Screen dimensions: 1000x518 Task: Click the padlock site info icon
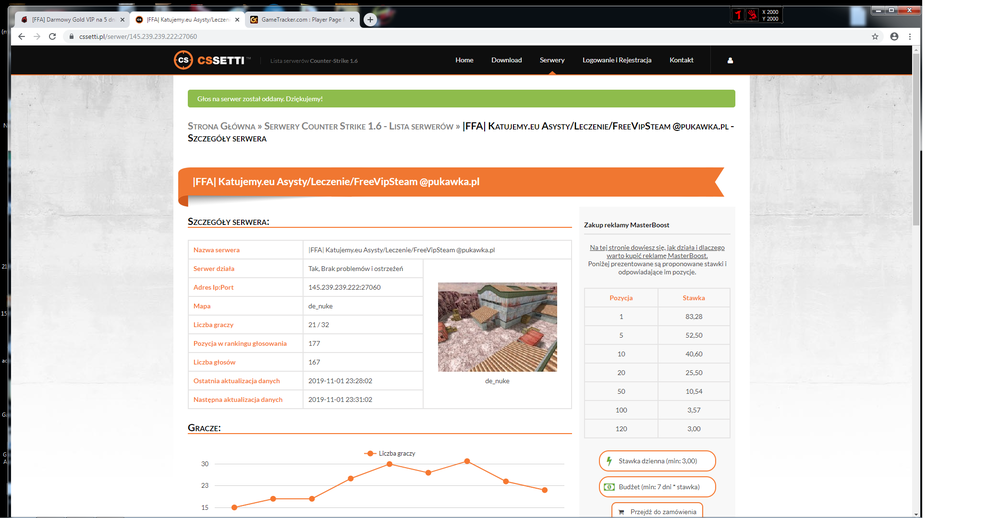coord(71,36)
